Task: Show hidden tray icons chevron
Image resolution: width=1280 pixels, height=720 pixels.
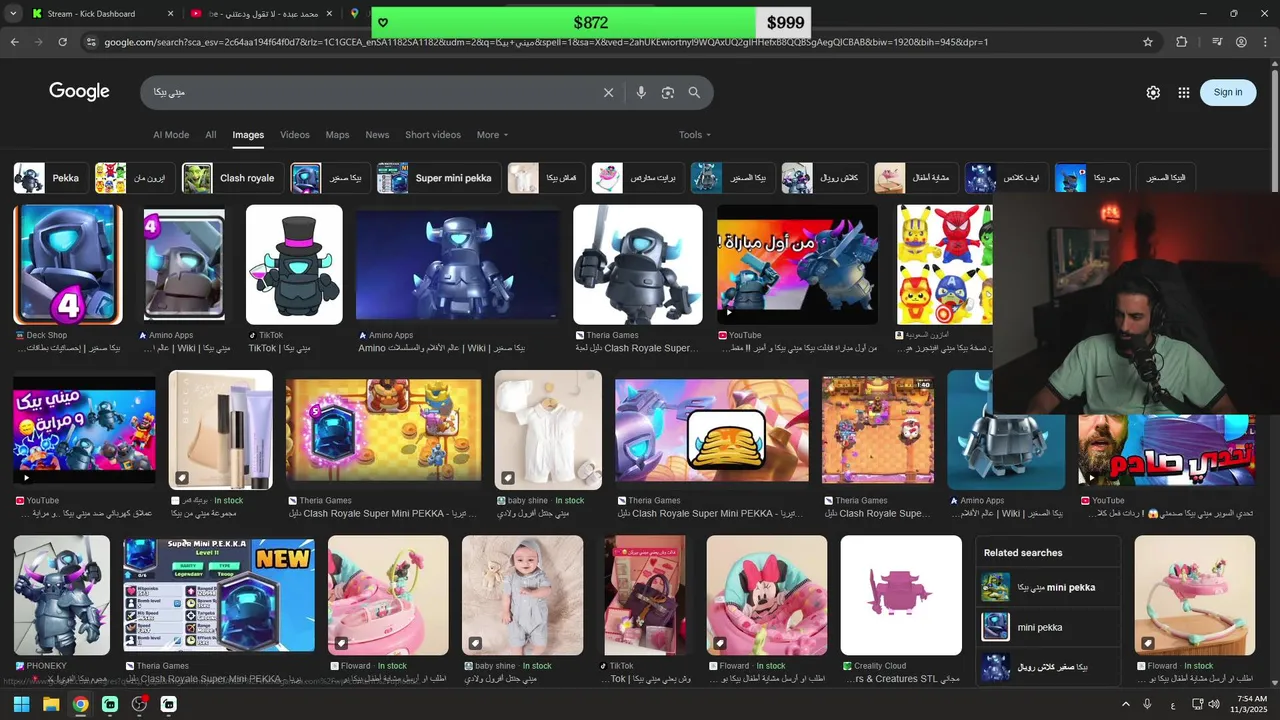Action: point(1125,704)
